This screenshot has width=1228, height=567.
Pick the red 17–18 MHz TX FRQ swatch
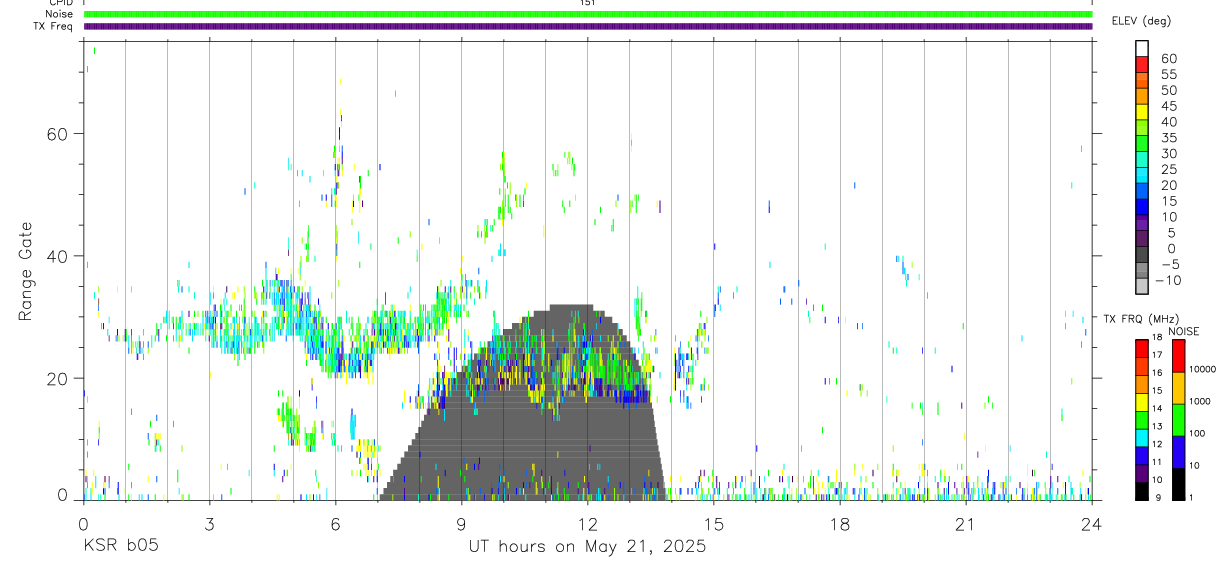pos(1141,348)
